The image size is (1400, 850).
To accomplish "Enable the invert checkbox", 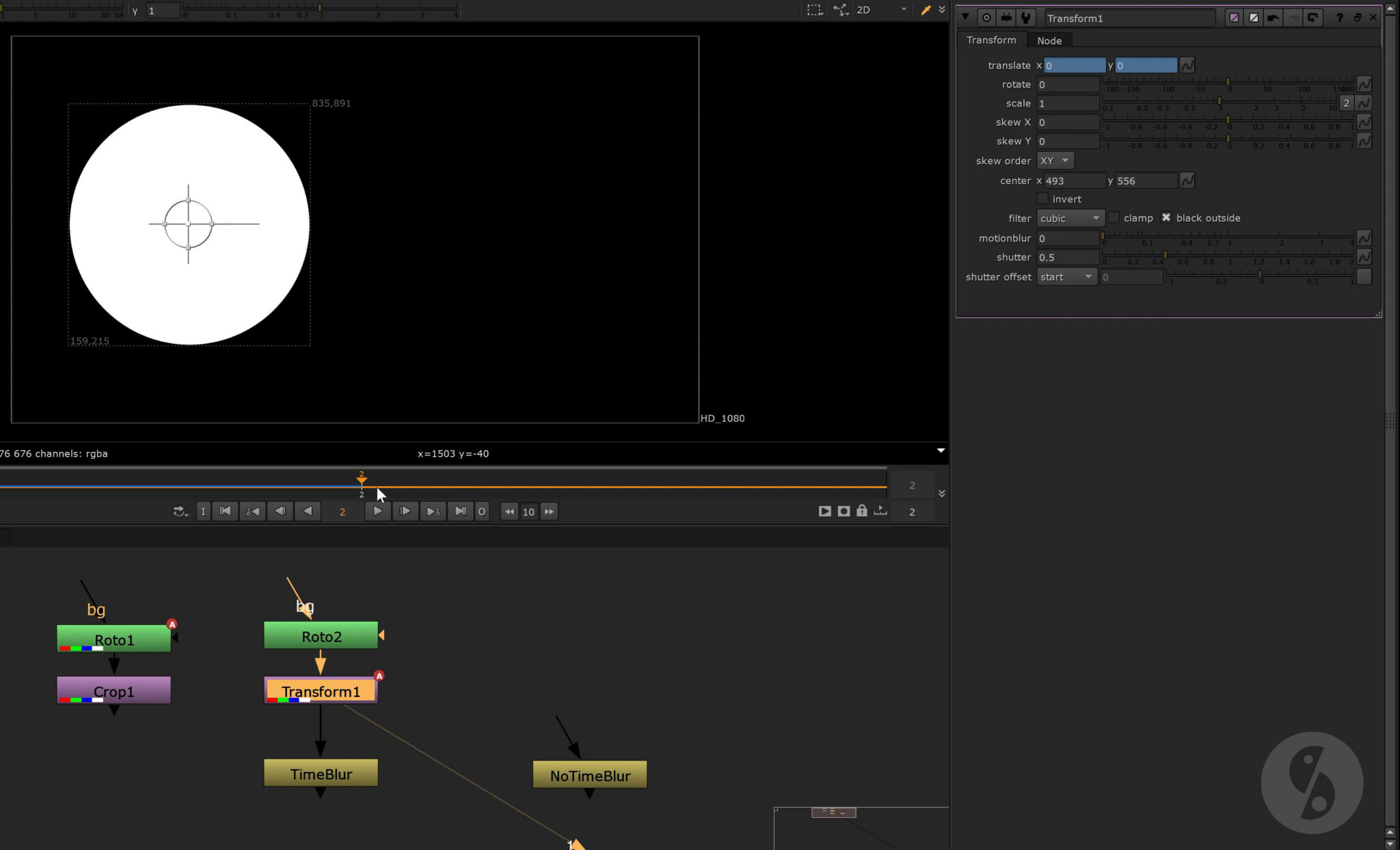I will click(x=1044, y=198).
